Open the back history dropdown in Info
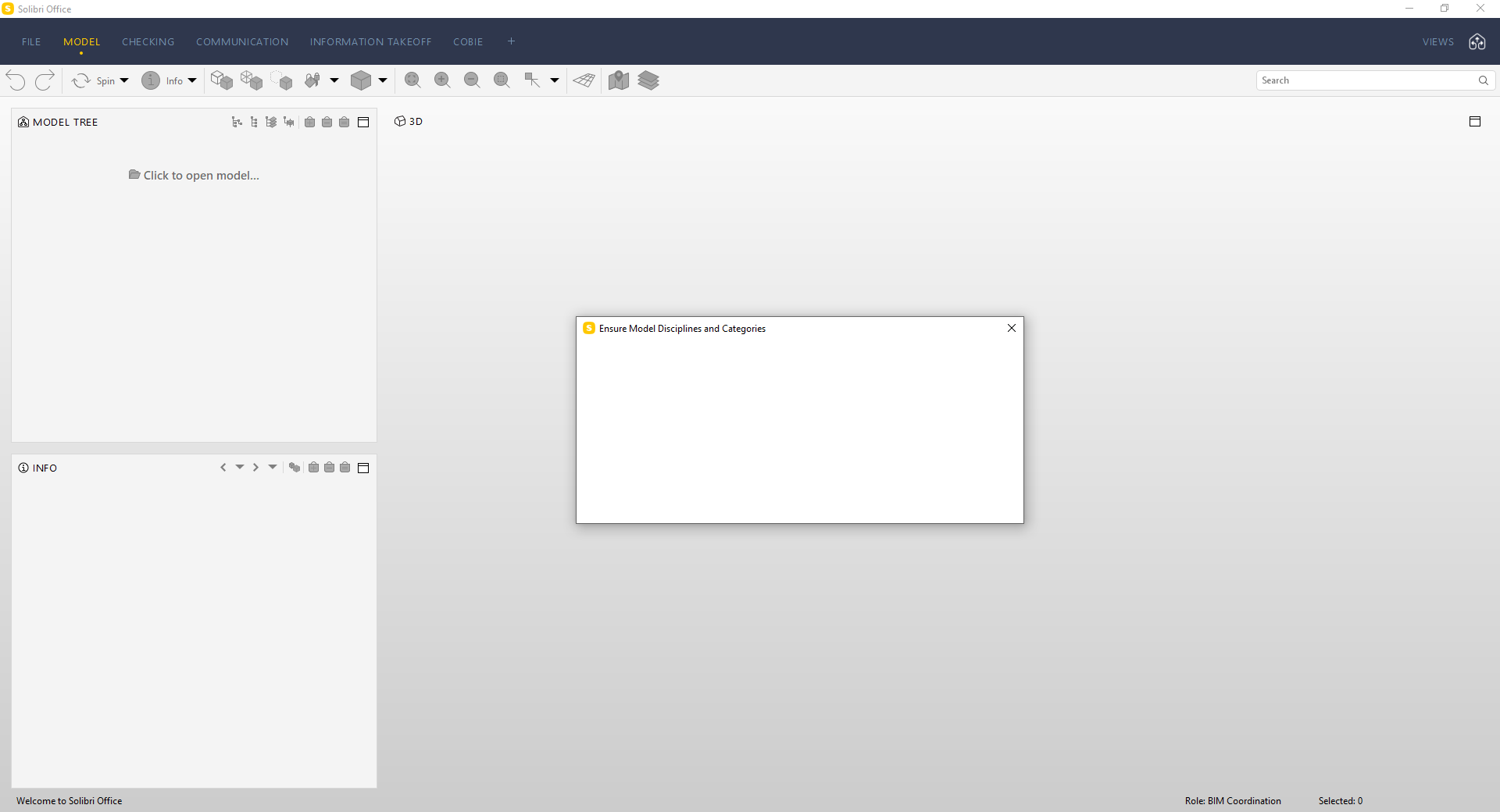Screen dimensions: 1500x812 pyautogui.click(x=240, y=467)
